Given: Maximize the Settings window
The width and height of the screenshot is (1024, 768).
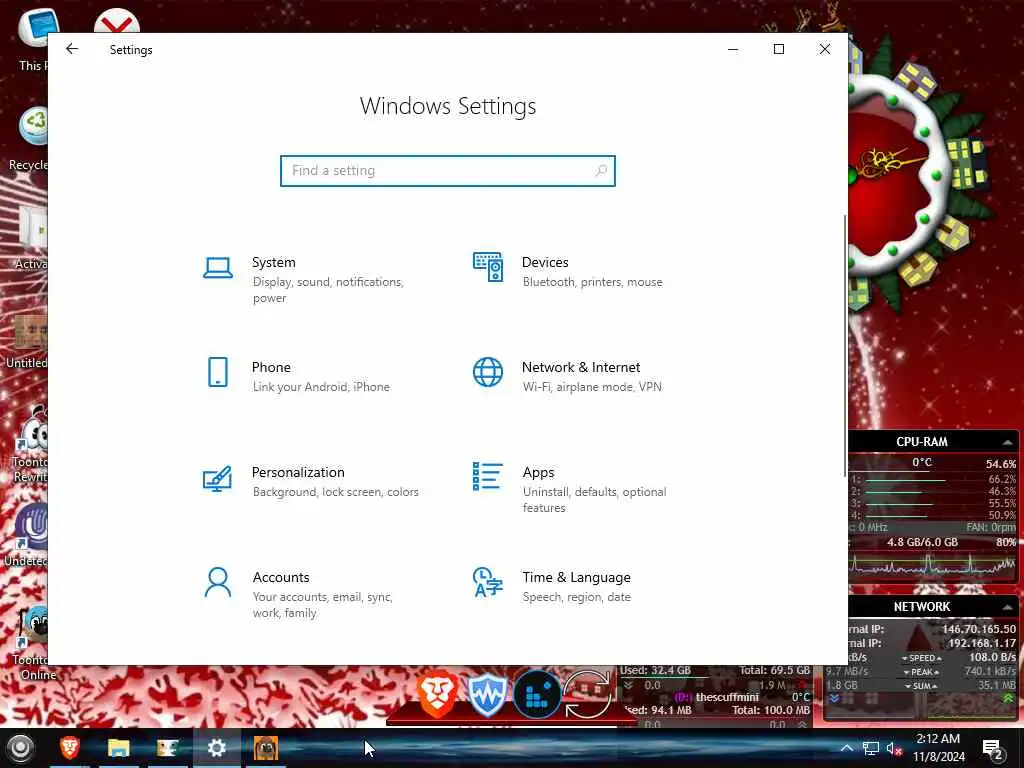Looking at the screenshot, I should pos(778,49).
